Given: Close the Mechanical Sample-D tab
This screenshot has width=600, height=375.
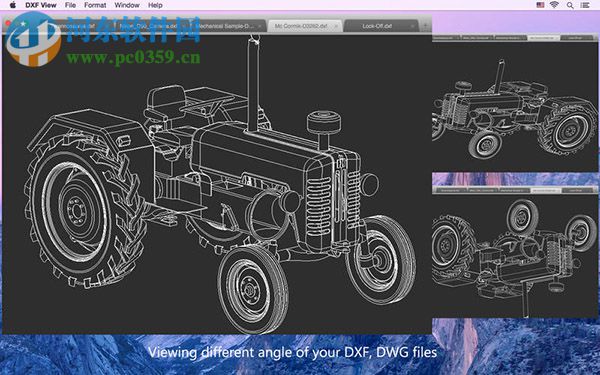Looking at the screenshot, I should [x=260, y=26].
